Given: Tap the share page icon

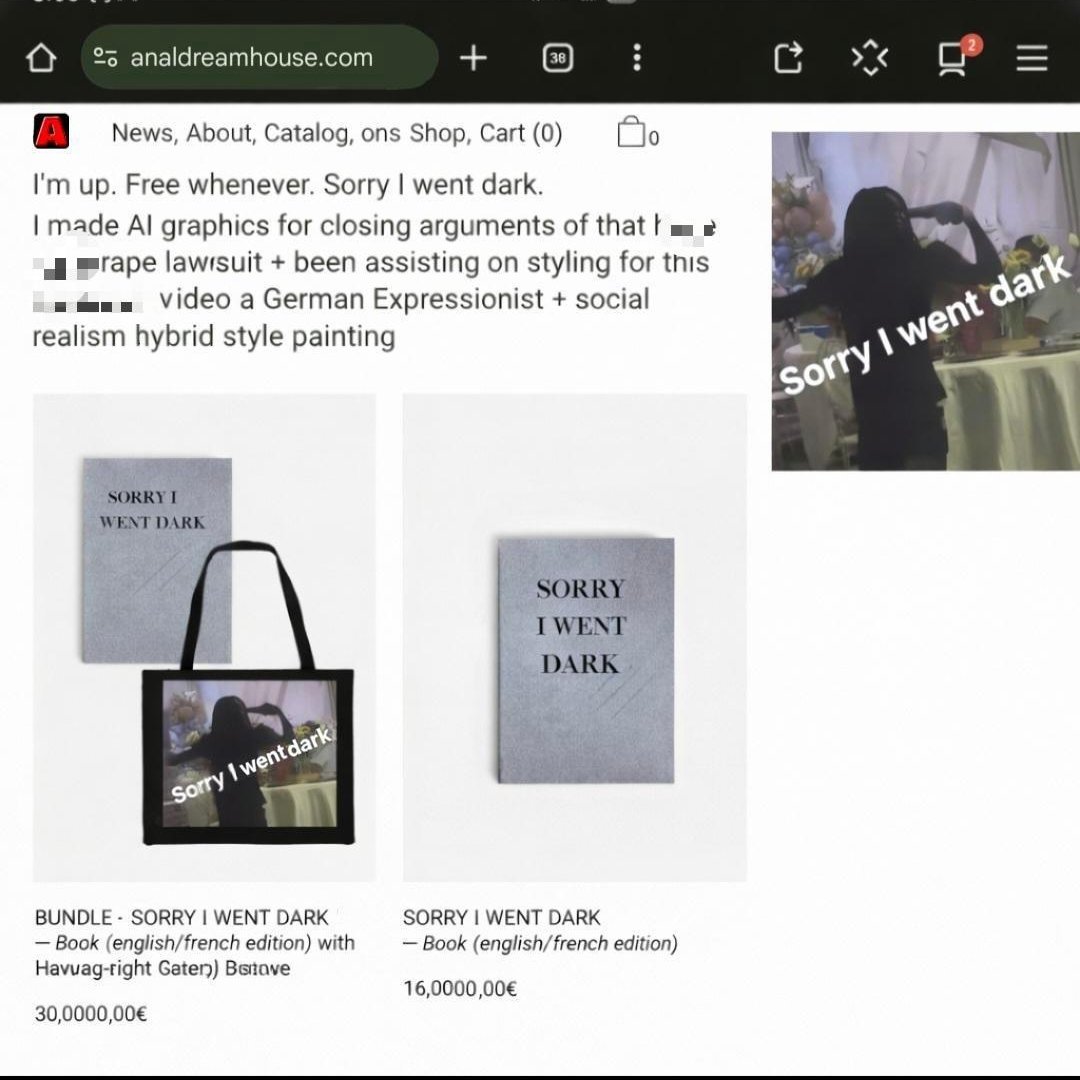Looking at the screenshot, I should pyautogui.click(x=789, y=58).
